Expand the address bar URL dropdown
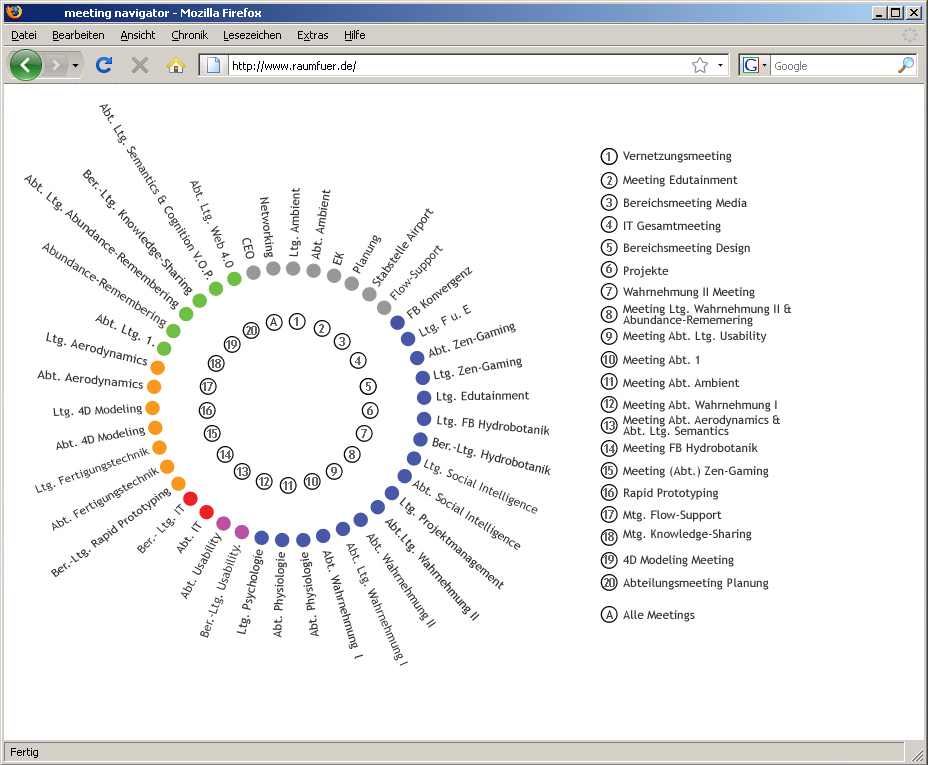 tap(720, 65)
